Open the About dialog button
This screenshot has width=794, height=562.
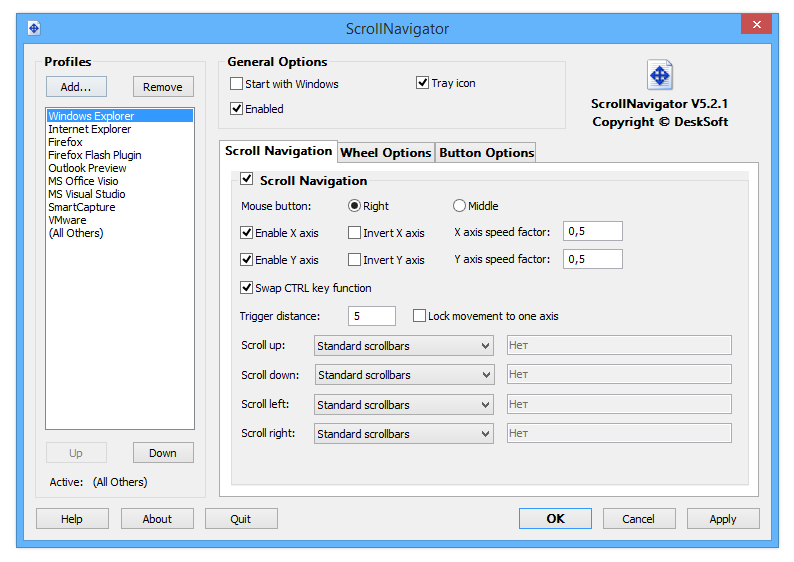pyautogui.click(x=157, y=519)
